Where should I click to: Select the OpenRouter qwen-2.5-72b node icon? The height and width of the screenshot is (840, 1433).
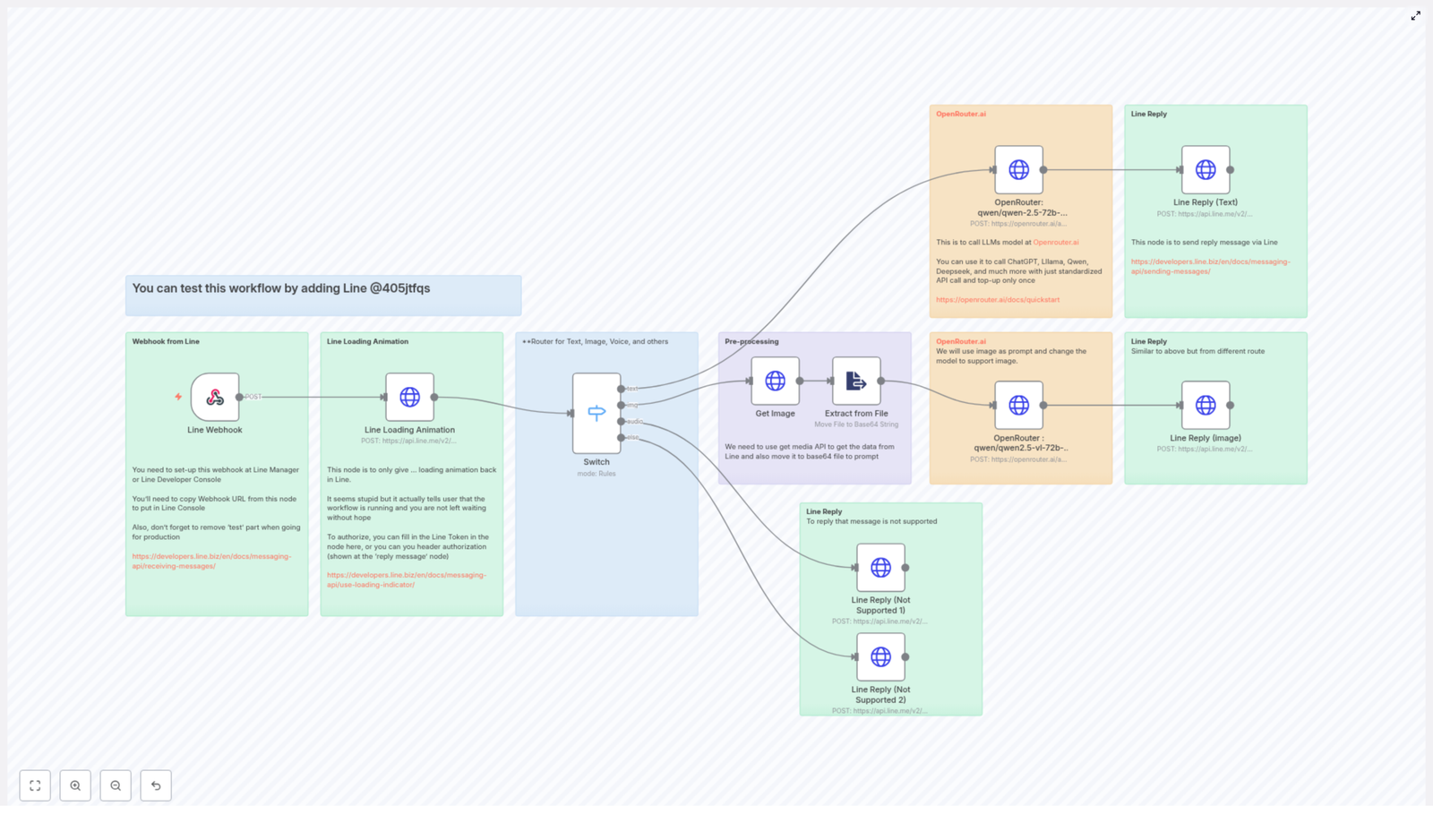[x=1019, y=168]
